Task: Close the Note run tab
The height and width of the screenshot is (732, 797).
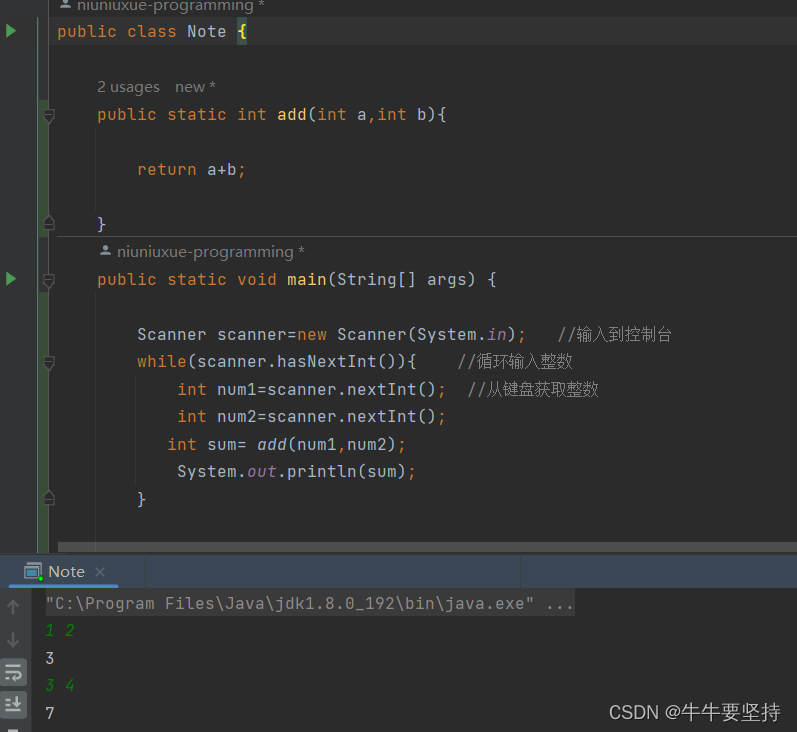Action: click(x=100, y=572)
